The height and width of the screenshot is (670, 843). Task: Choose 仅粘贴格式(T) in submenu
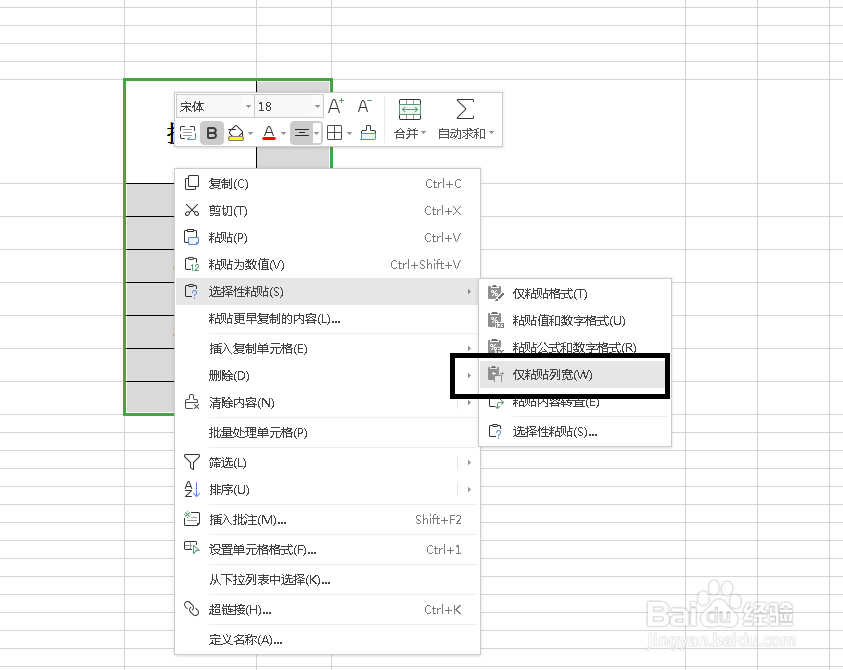pos(575,294)
